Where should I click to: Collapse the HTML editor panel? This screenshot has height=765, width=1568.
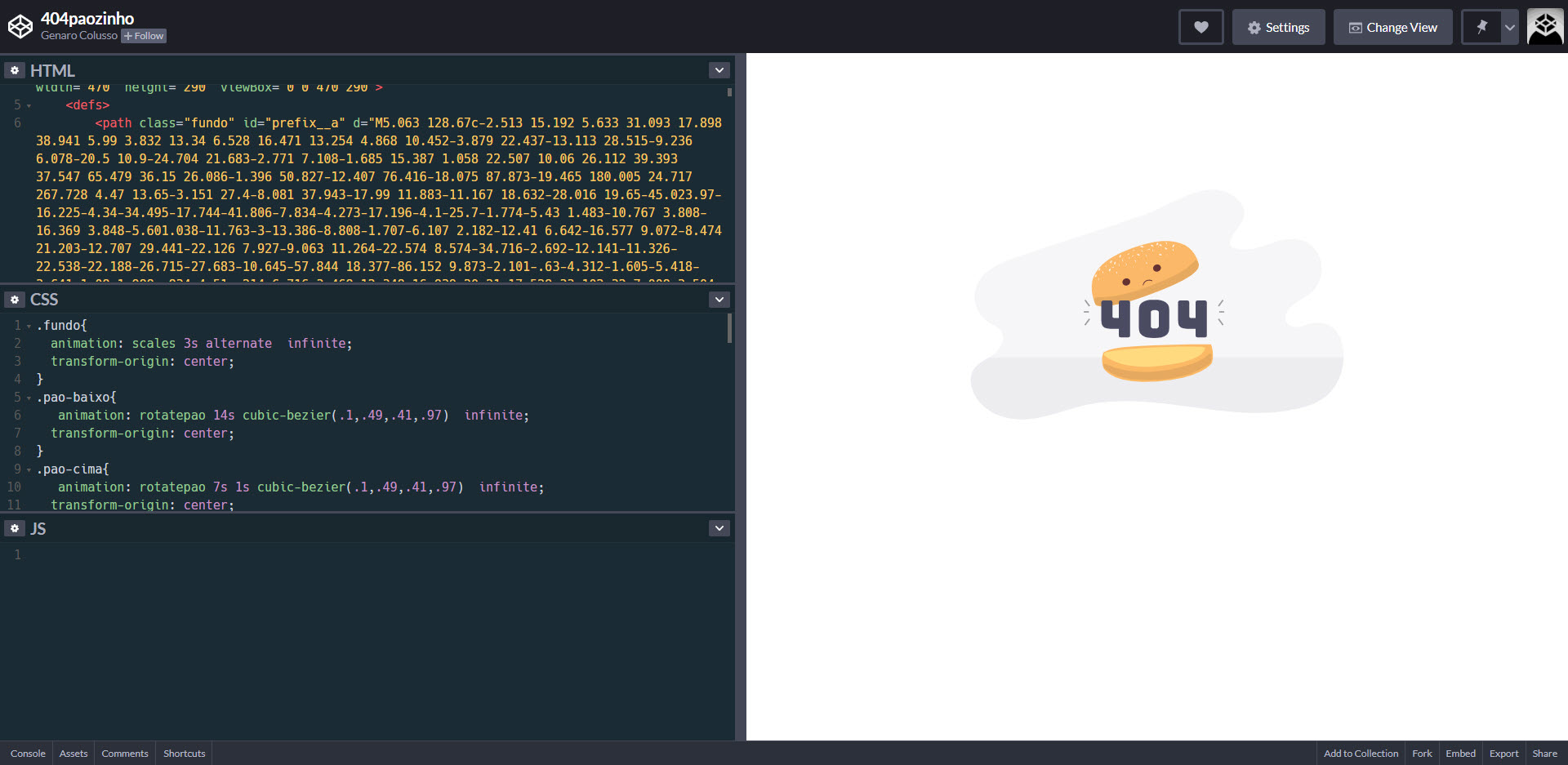tap(719, 70)
